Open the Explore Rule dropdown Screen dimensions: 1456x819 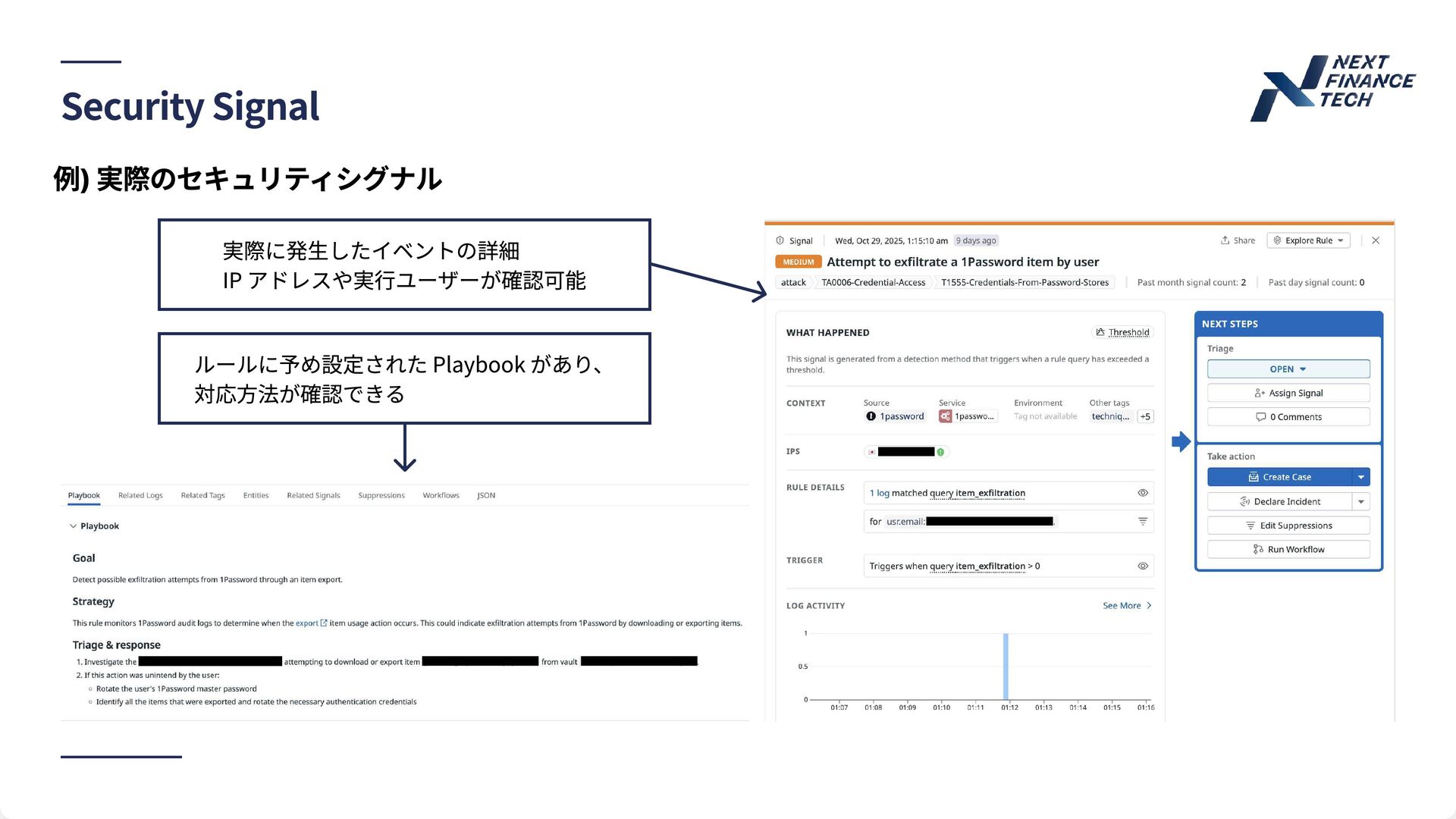tap(1308, 240)
